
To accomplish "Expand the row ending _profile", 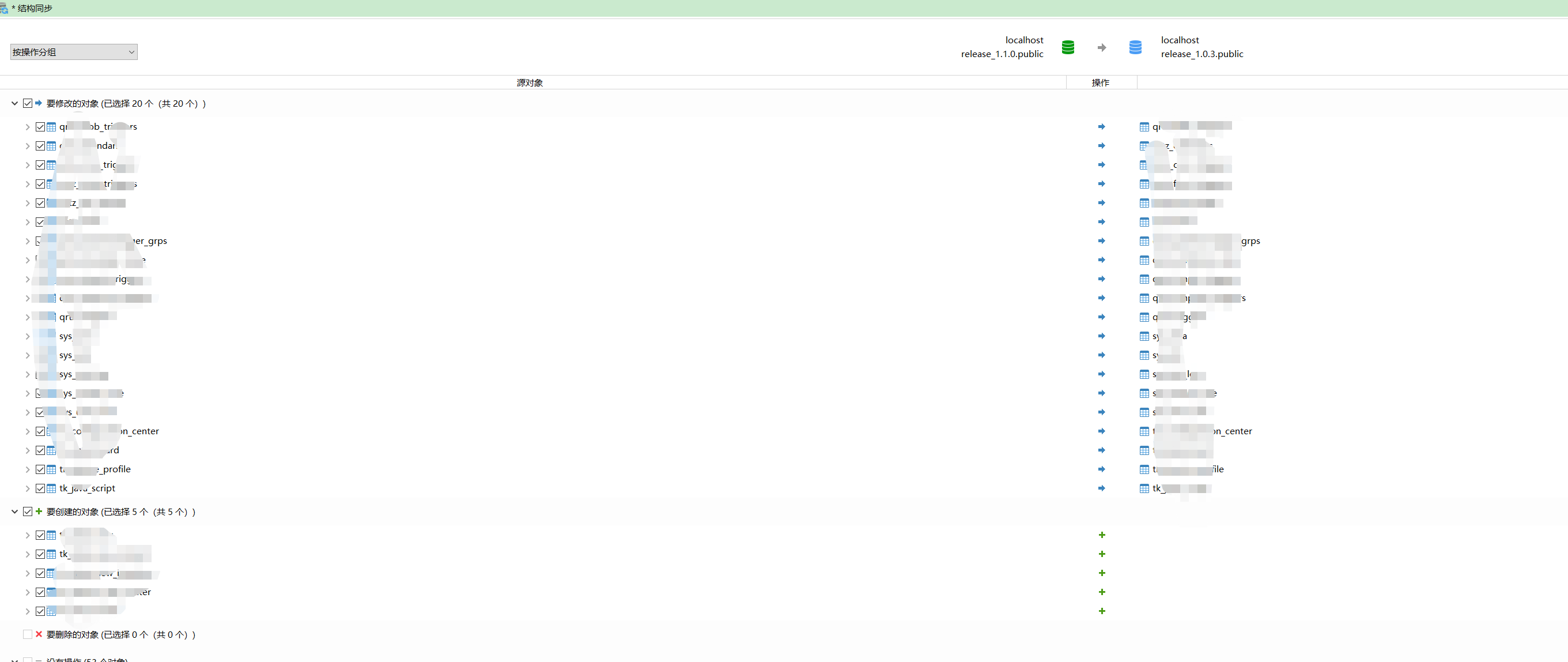I will tap(28, 469).
